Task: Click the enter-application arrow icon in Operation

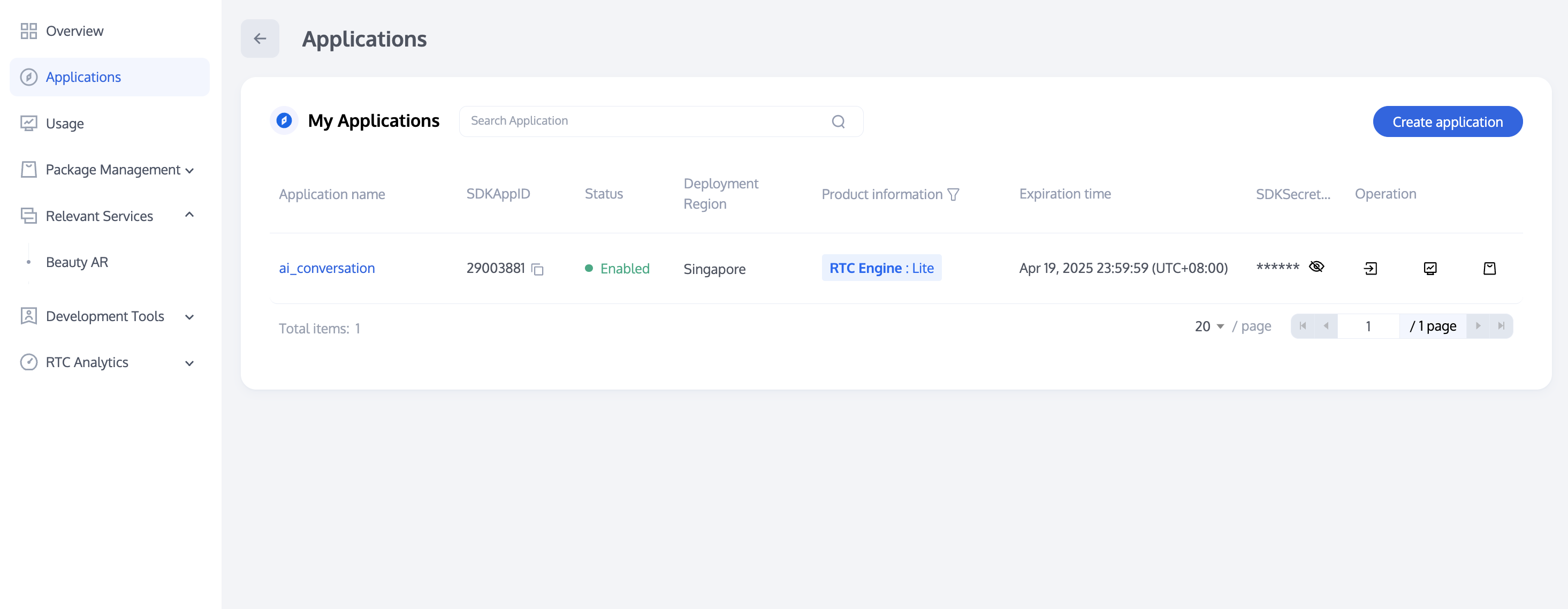Action: click(1370, 268)
